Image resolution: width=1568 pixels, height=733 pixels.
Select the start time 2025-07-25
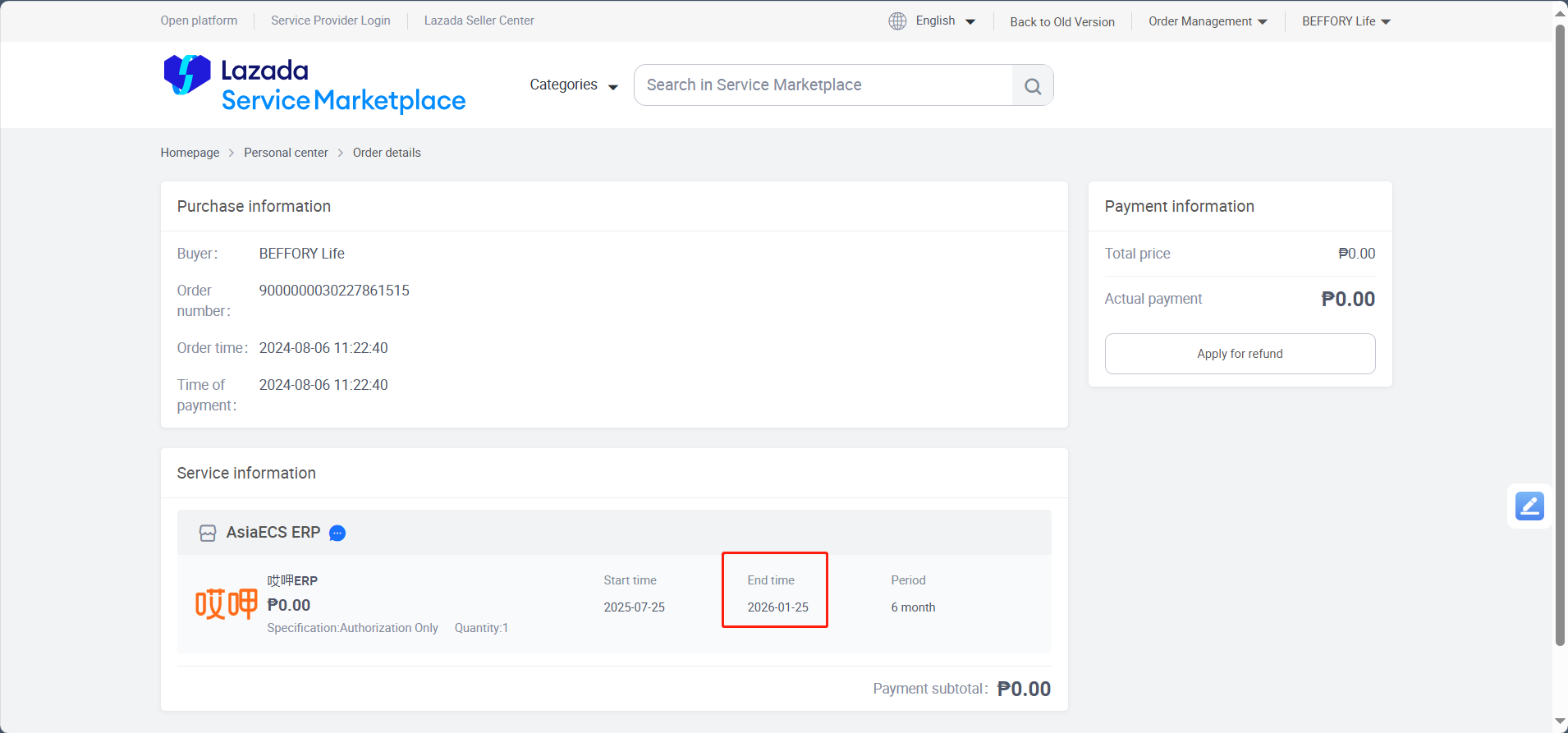pos(634,607)
